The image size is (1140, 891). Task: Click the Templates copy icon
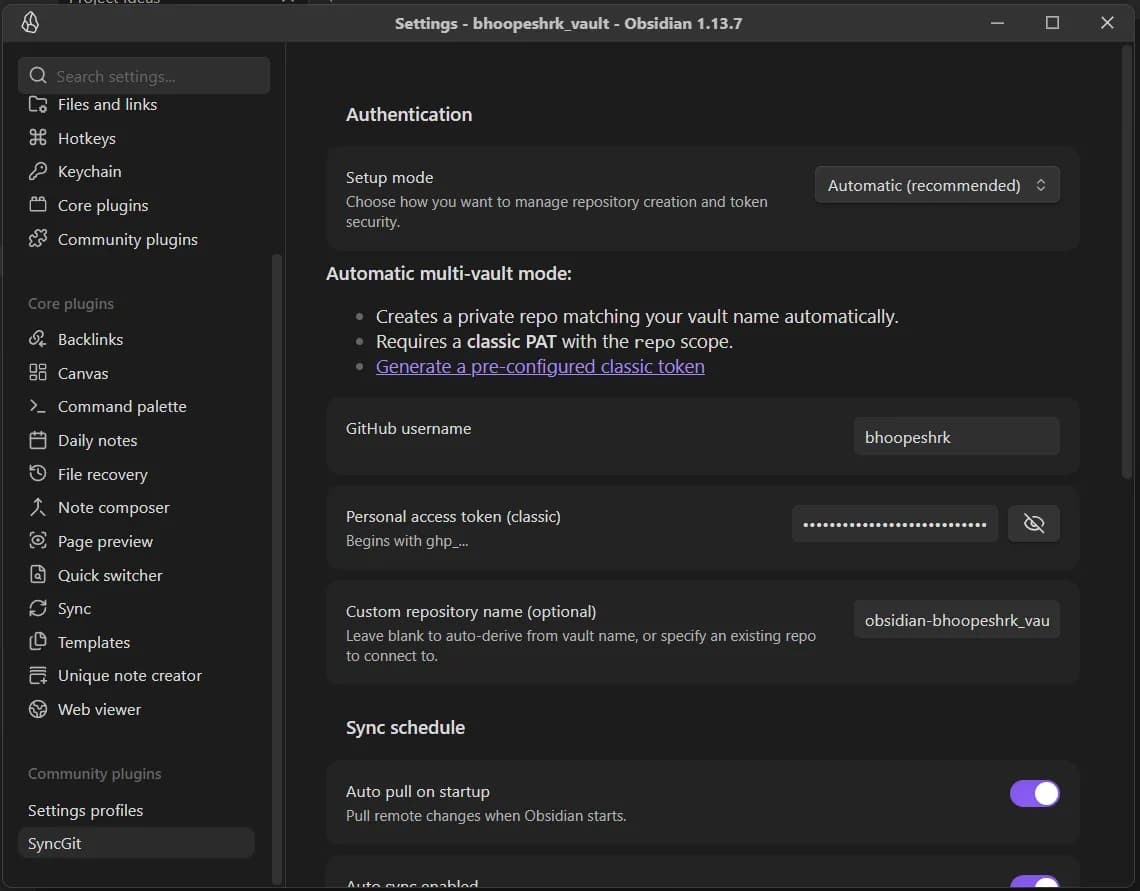tap(38, 642)
